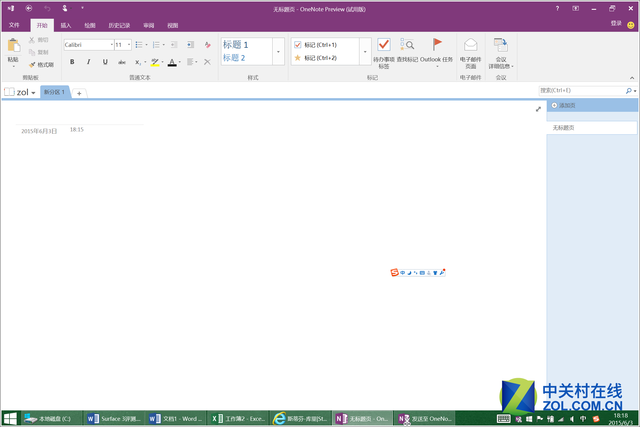Image resolution: width=640 pixels, height=427 pixels.
Task: Click touch mode icon in quick access
Action: click(x=64, y=8)
